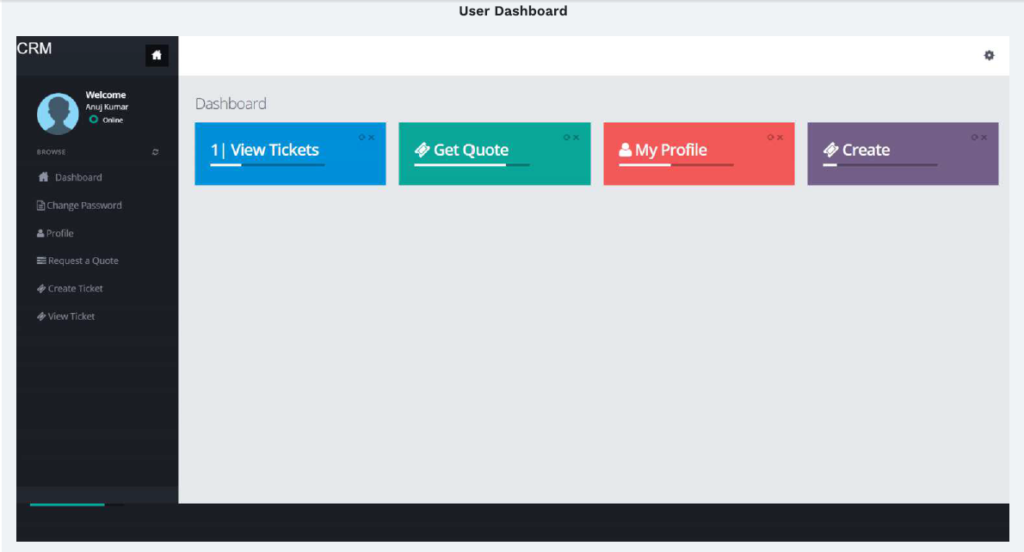The width and height of the screenshot is (1024, 552).
Task: Click the View Ticket icon in sidebar
Action: (41, 316)
